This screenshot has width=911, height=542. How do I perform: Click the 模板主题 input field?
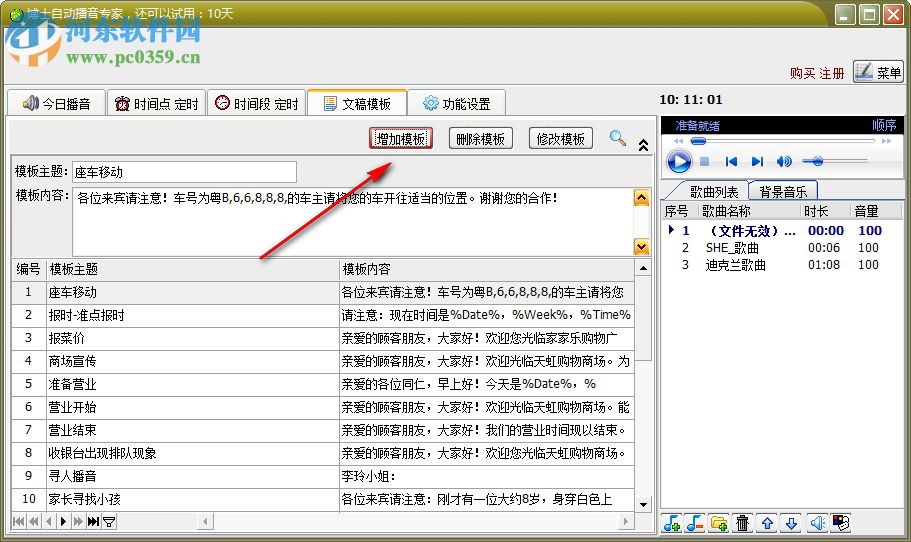[184, 172]
